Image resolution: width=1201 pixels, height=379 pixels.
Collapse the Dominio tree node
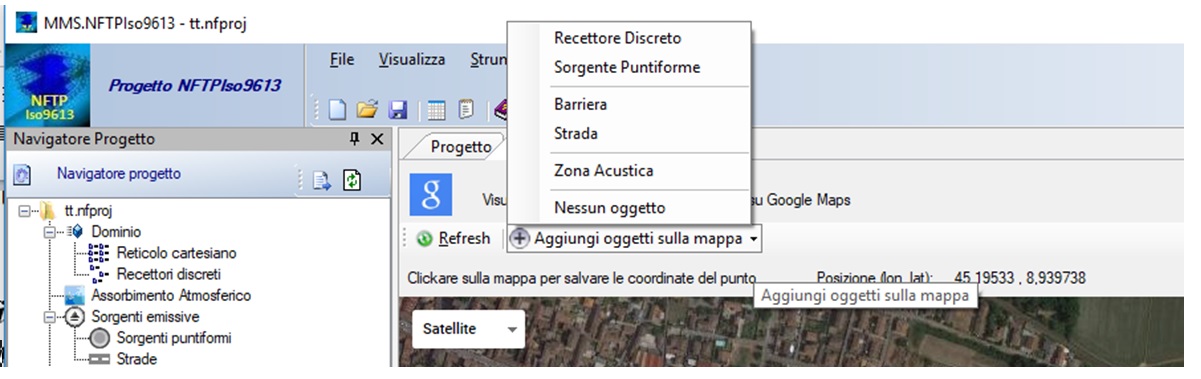[x=48, y=231]
